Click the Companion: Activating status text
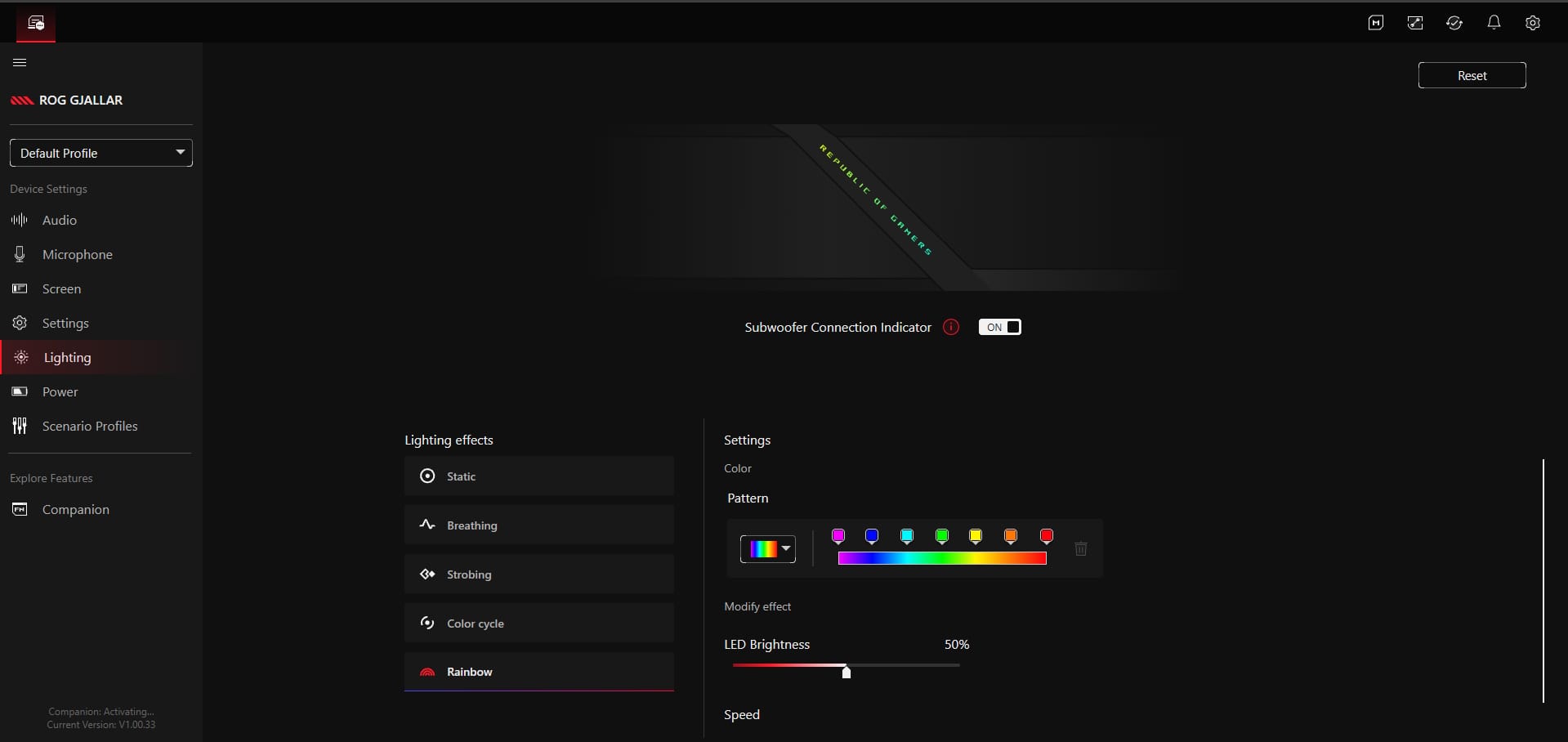The height and width of the screenshot is (742, 1568). coord(101,712)
